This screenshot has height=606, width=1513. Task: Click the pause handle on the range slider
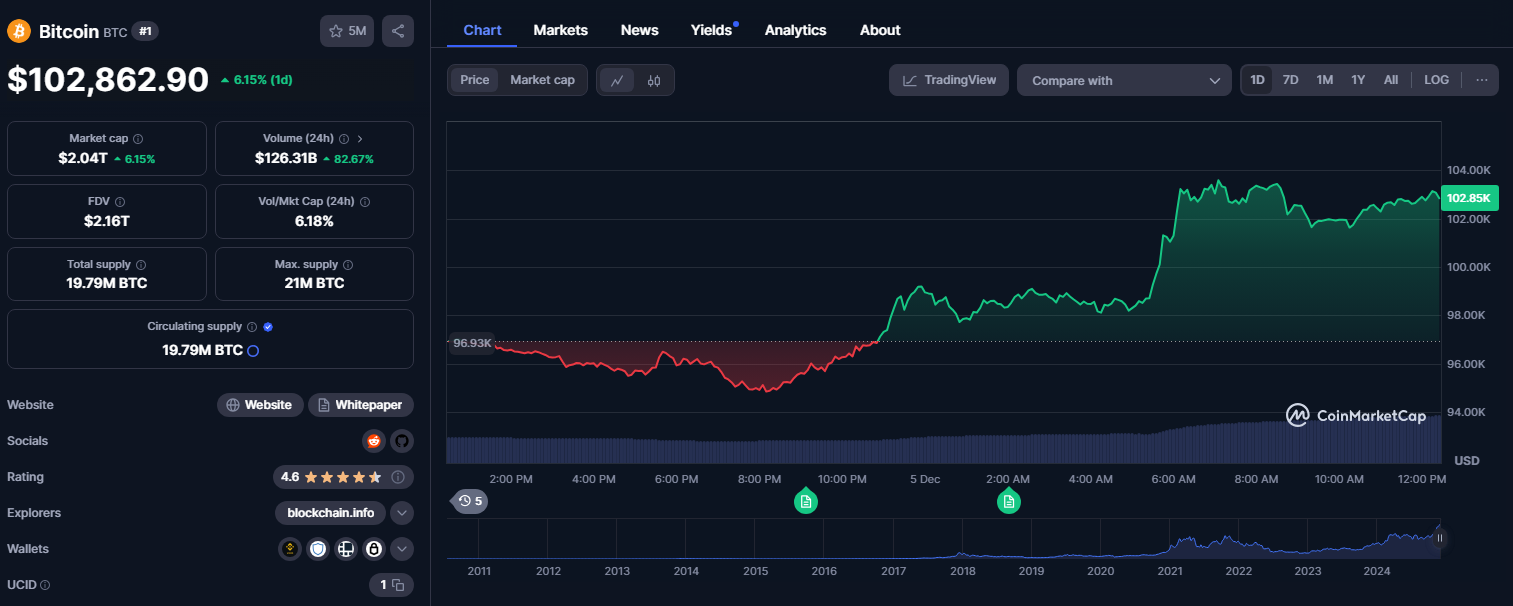(1440, 538)
